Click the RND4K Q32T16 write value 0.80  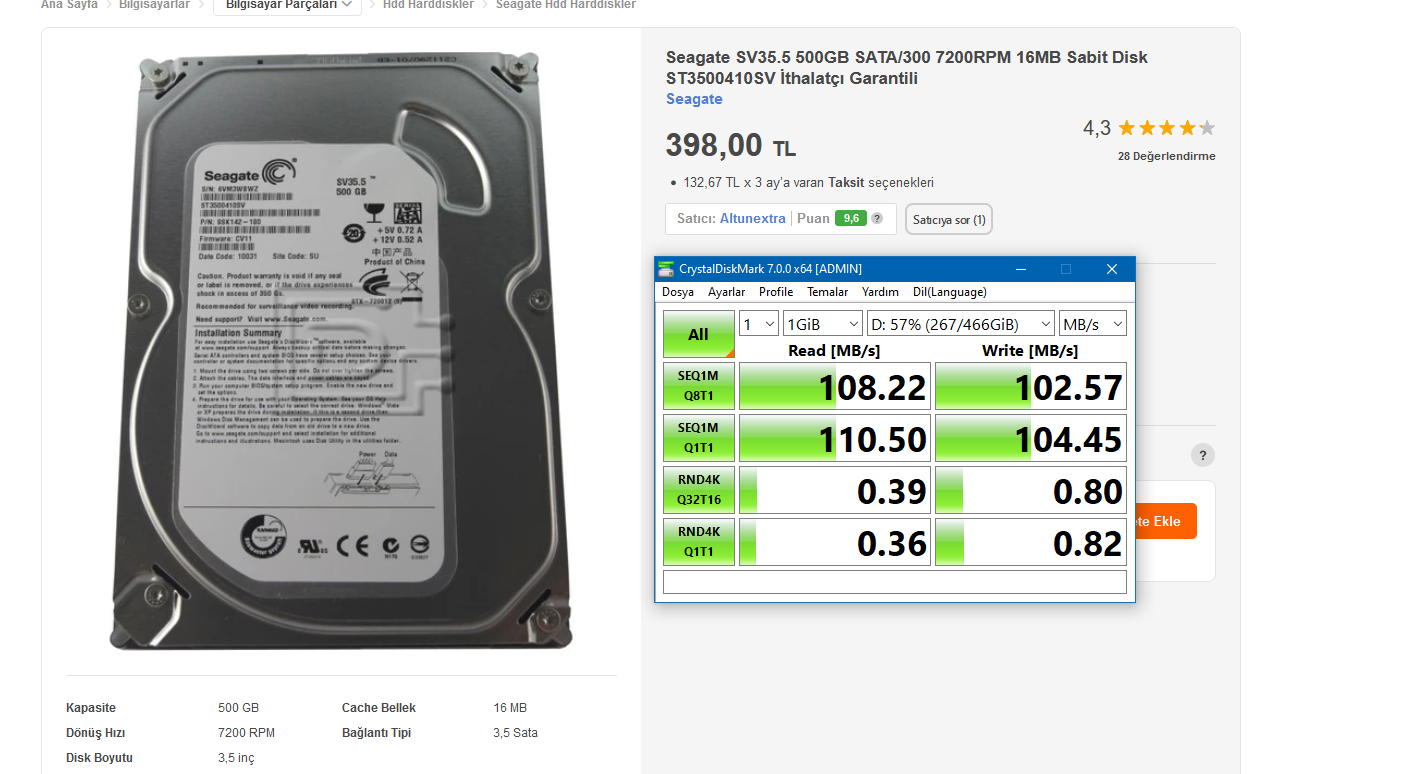(1031, 490)
